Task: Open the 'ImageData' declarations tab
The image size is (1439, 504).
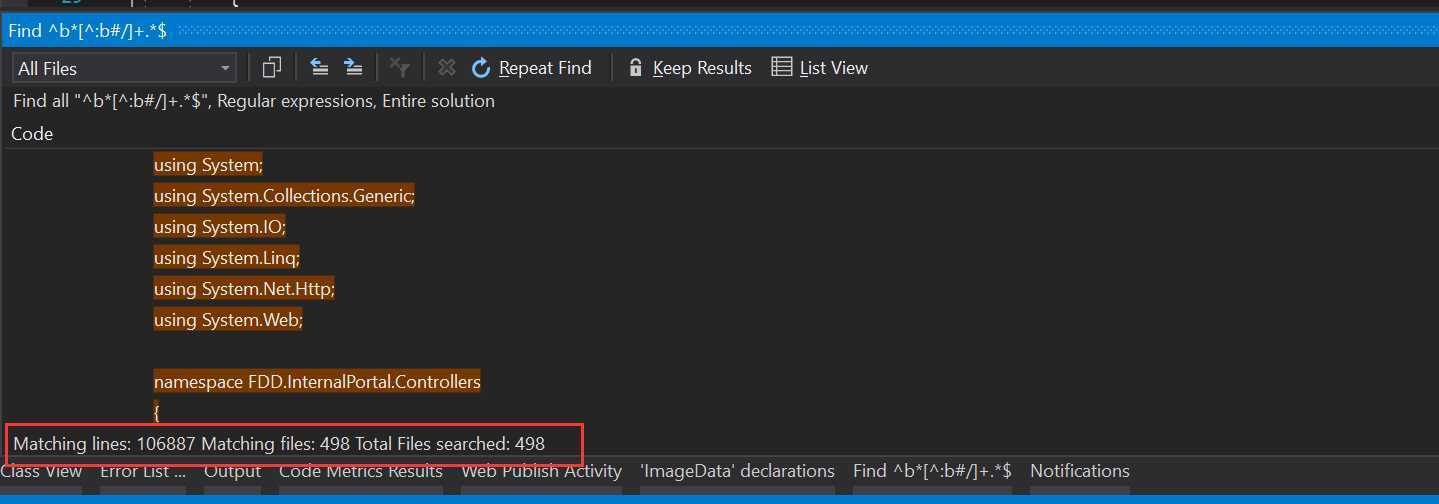Action: tap(737, 471)
